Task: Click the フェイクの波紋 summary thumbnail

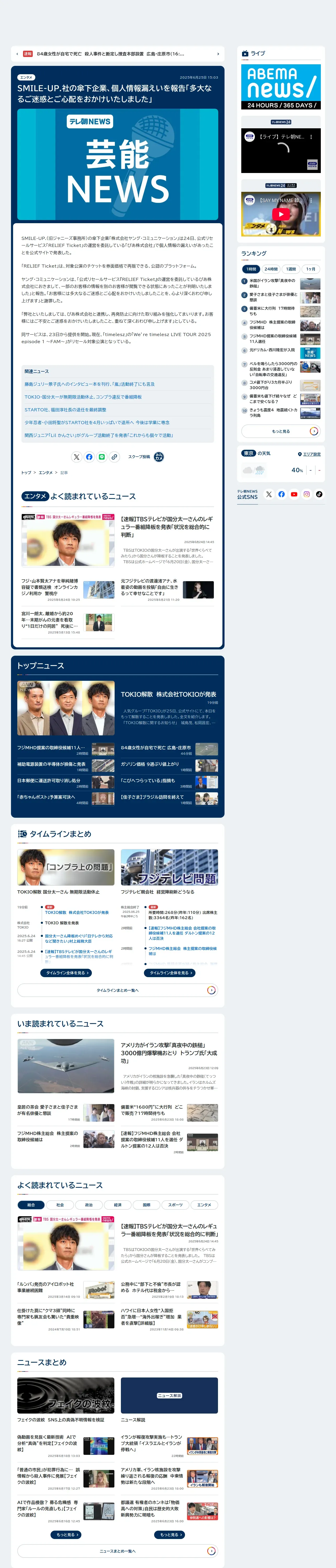Action: pos(66,1395)
